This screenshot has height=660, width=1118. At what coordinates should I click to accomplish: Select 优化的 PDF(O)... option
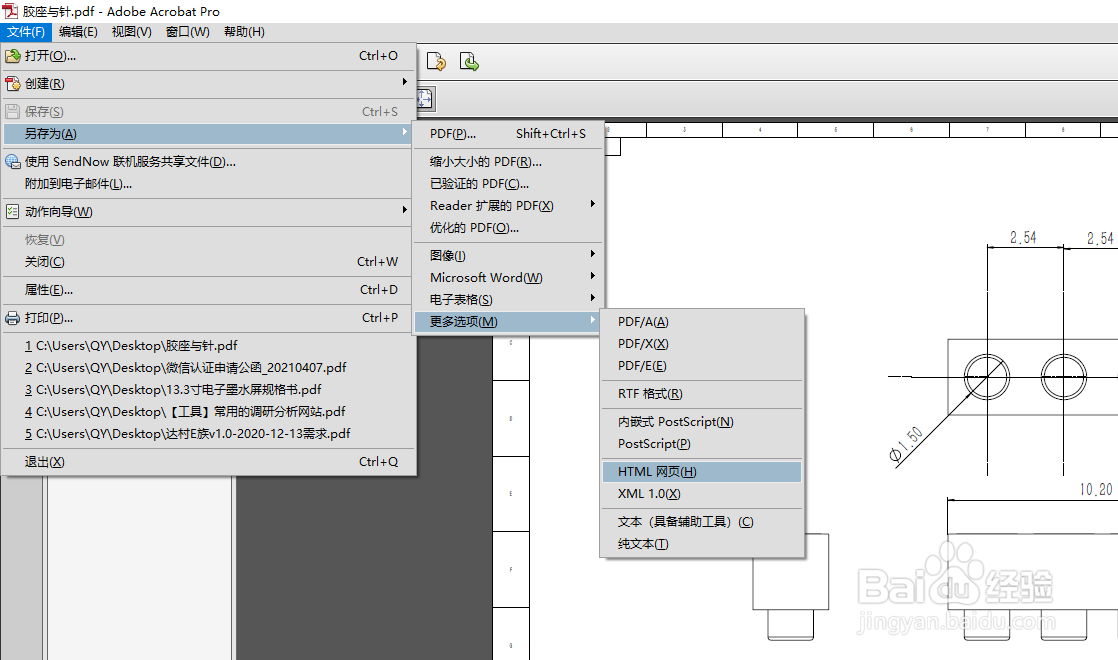(x=508, y=228)
